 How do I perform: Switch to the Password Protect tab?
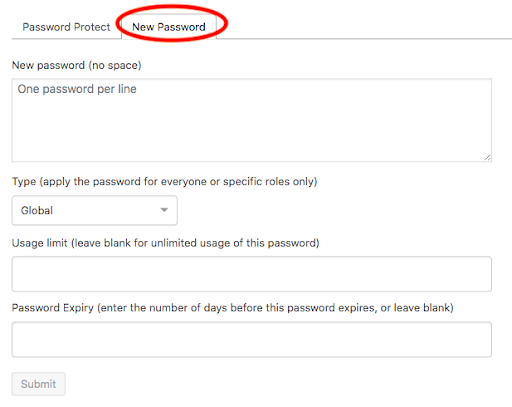(x=66, y=27)
